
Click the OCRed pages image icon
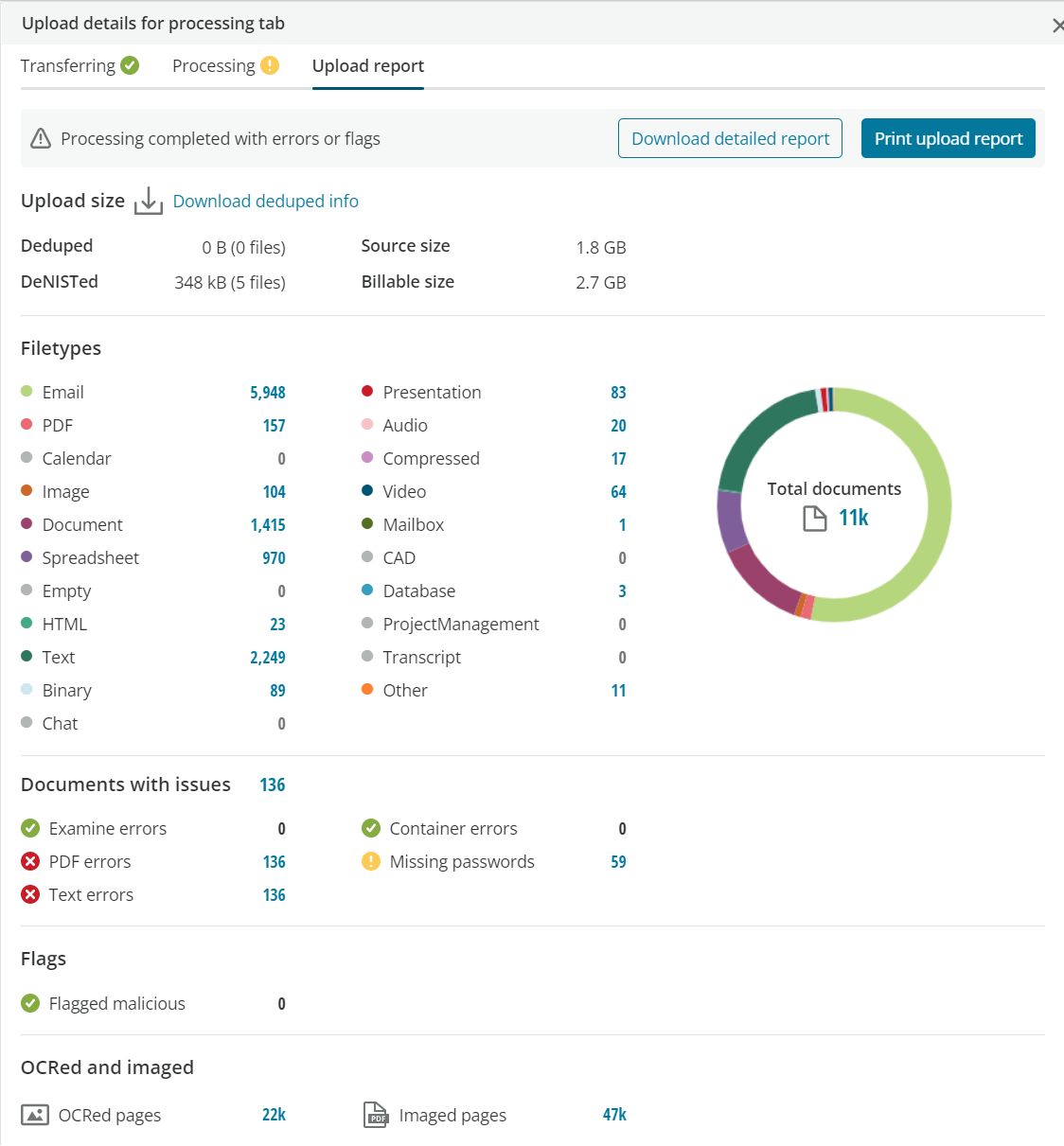point(35,1115)
